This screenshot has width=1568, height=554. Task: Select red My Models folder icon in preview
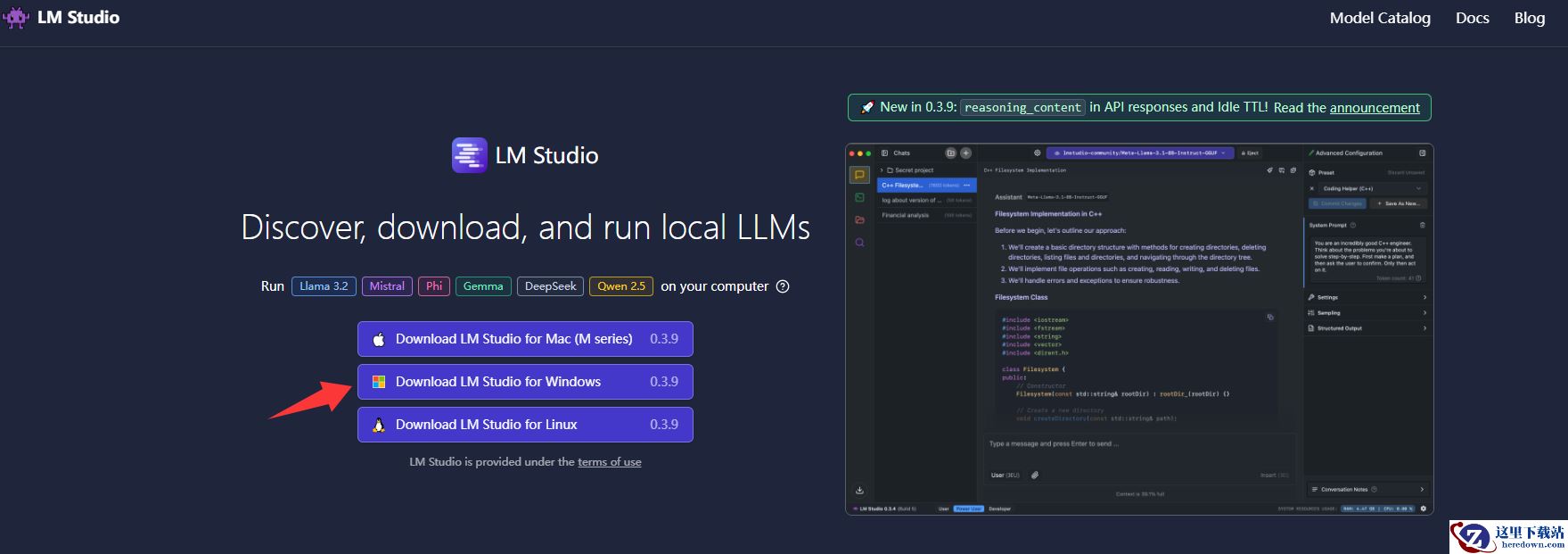point(859,219)
